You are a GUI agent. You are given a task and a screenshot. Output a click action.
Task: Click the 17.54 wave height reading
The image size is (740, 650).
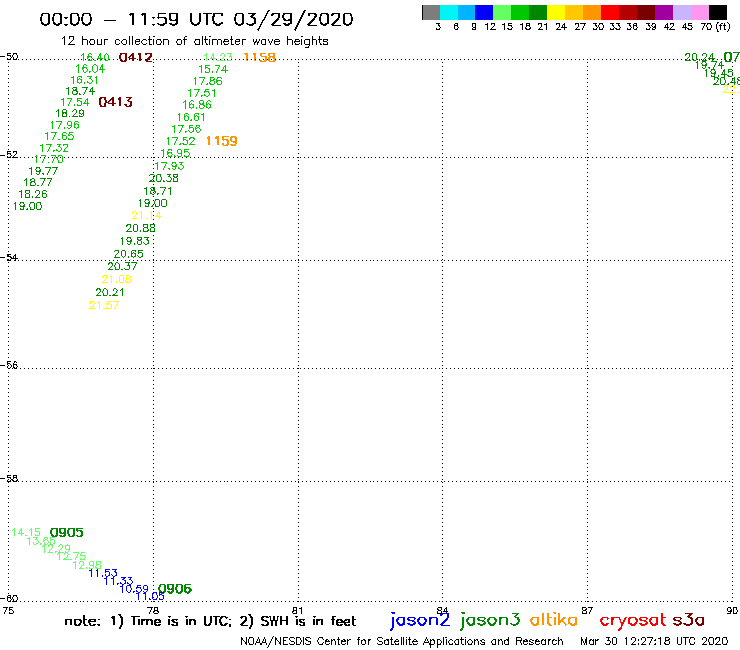[75, 102]
